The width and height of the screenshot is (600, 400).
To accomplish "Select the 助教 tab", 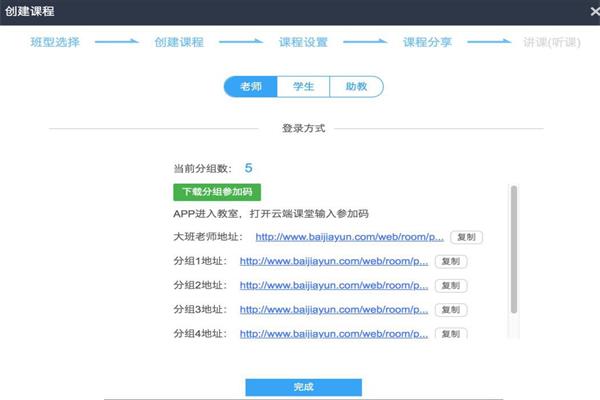I will click(356, 87).
